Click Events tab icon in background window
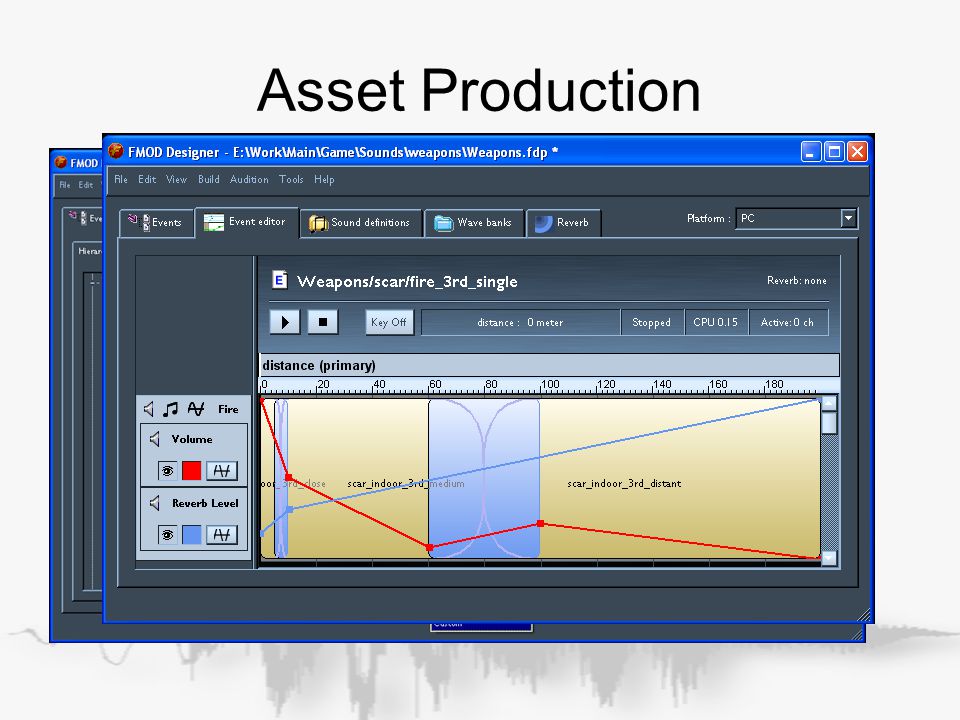The image size is (960, 720). click(x=78, y=217)
